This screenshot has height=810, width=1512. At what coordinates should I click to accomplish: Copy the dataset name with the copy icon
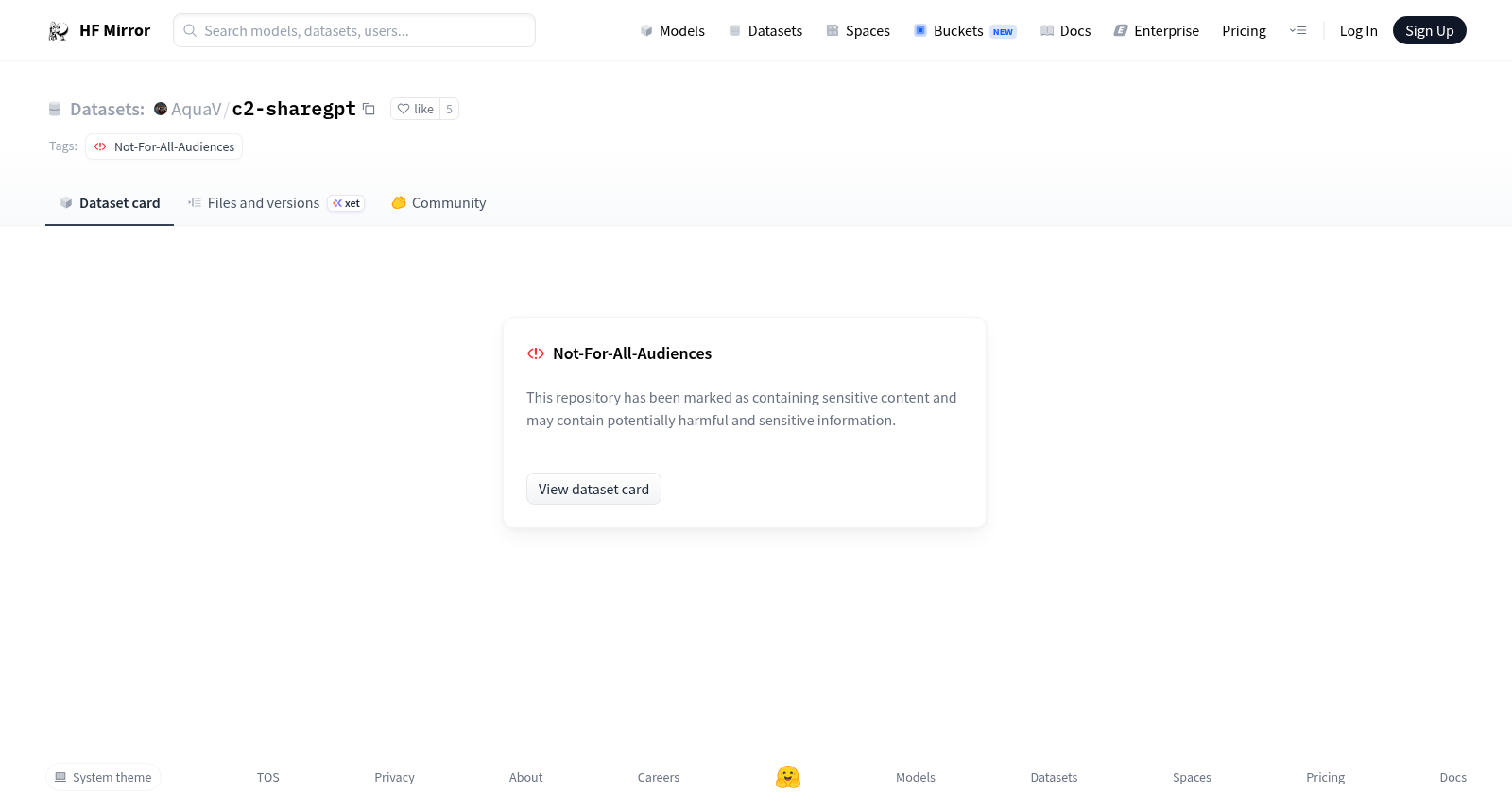coord(369,110)
